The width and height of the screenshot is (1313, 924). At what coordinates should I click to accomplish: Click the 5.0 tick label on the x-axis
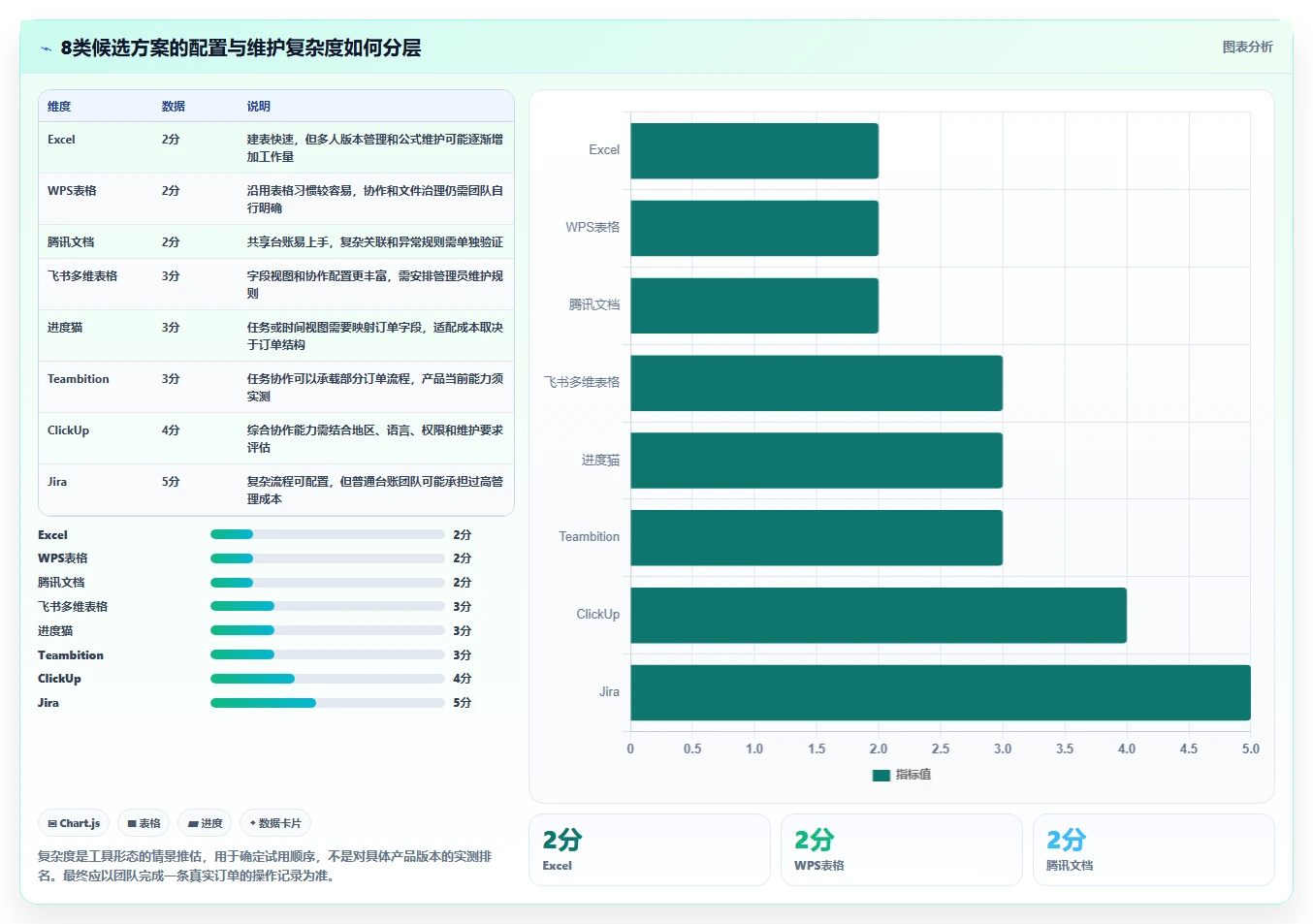[1251, 749]
